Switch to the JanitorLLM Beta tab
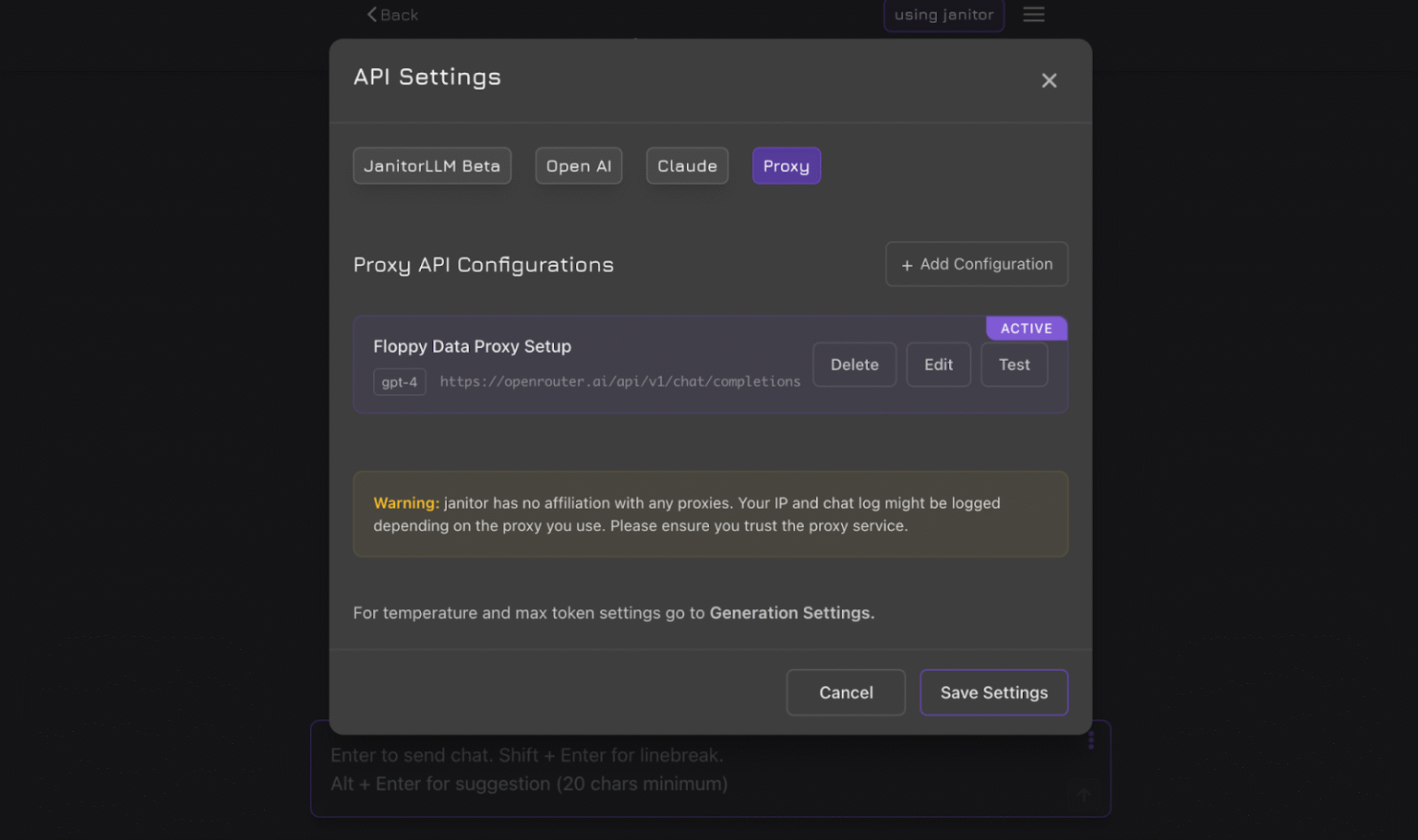Viewport: 1418px width, 840px height. pyautogui.click(x=431, y=165)
